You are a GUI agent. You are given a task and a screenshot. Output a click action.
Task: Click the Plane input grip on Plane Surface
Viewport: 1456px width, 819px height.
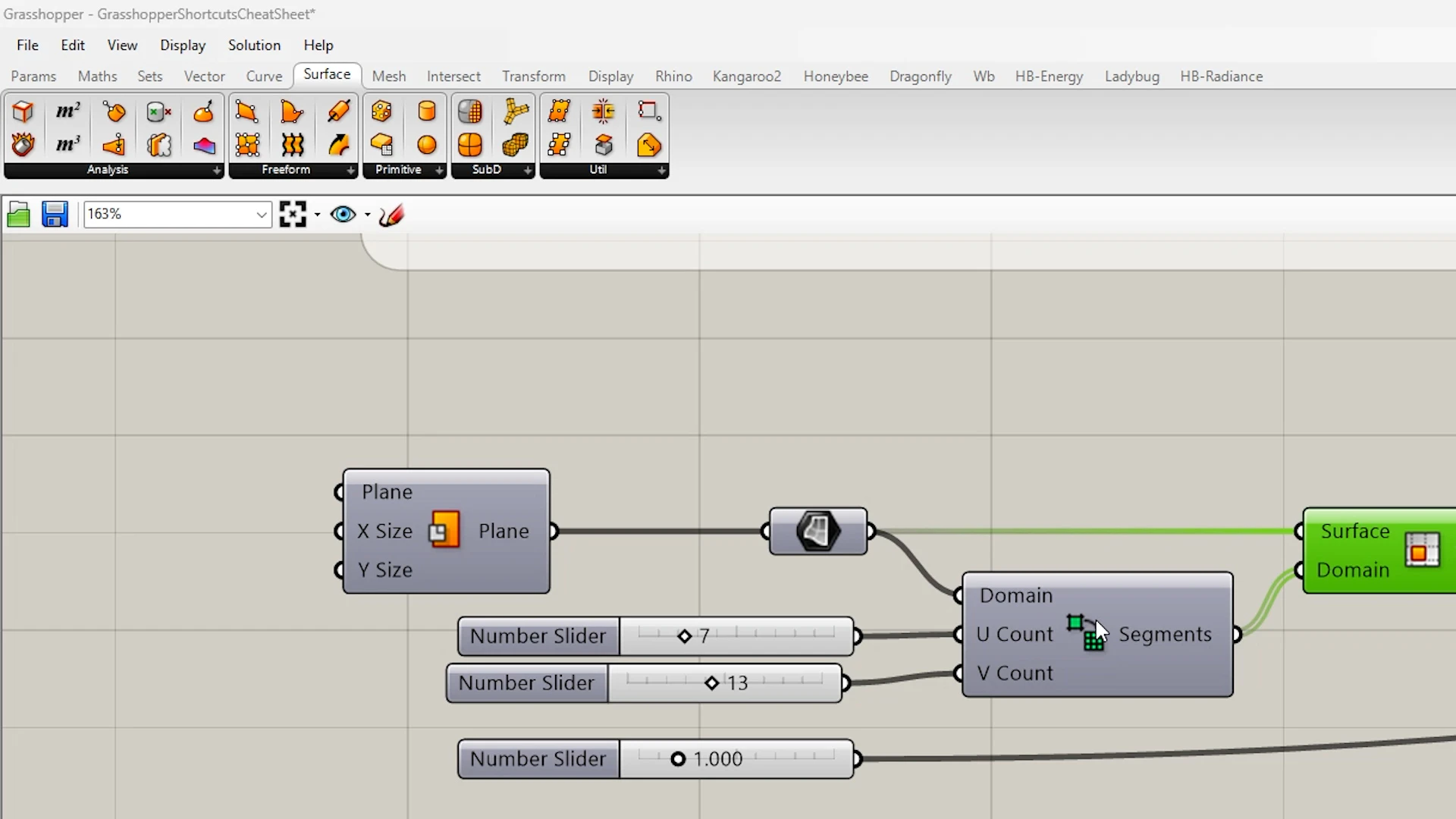pos(339,492)
